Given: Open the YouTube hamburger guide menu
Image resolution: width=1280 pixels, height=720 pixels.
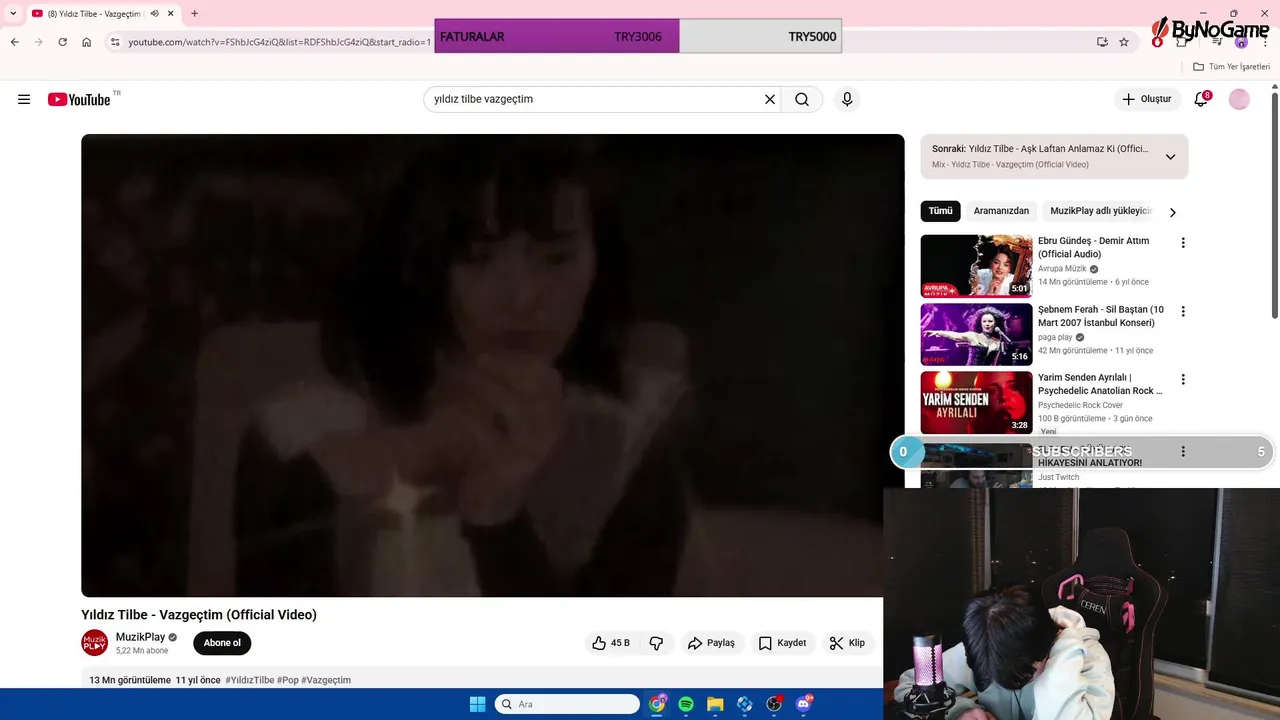Looking at the screenshot, I should [x=24, y=99].
